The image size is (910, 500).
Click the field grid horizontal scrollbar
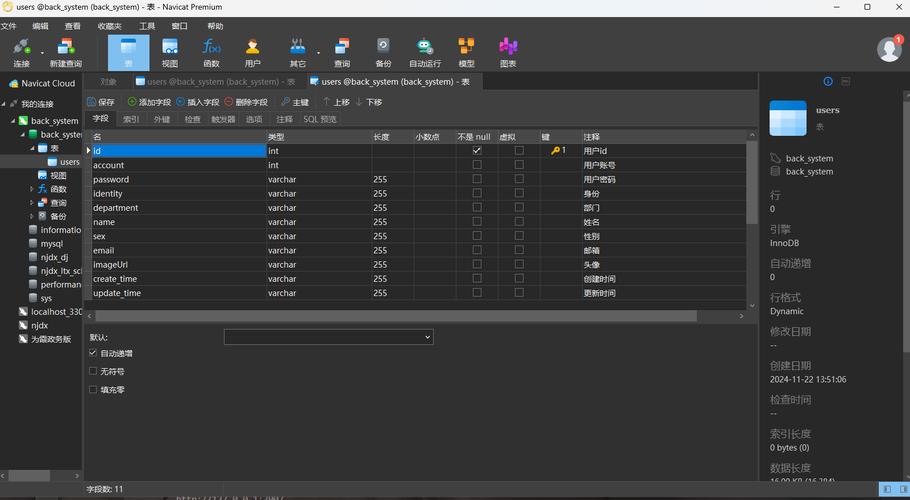pos(396,316)
